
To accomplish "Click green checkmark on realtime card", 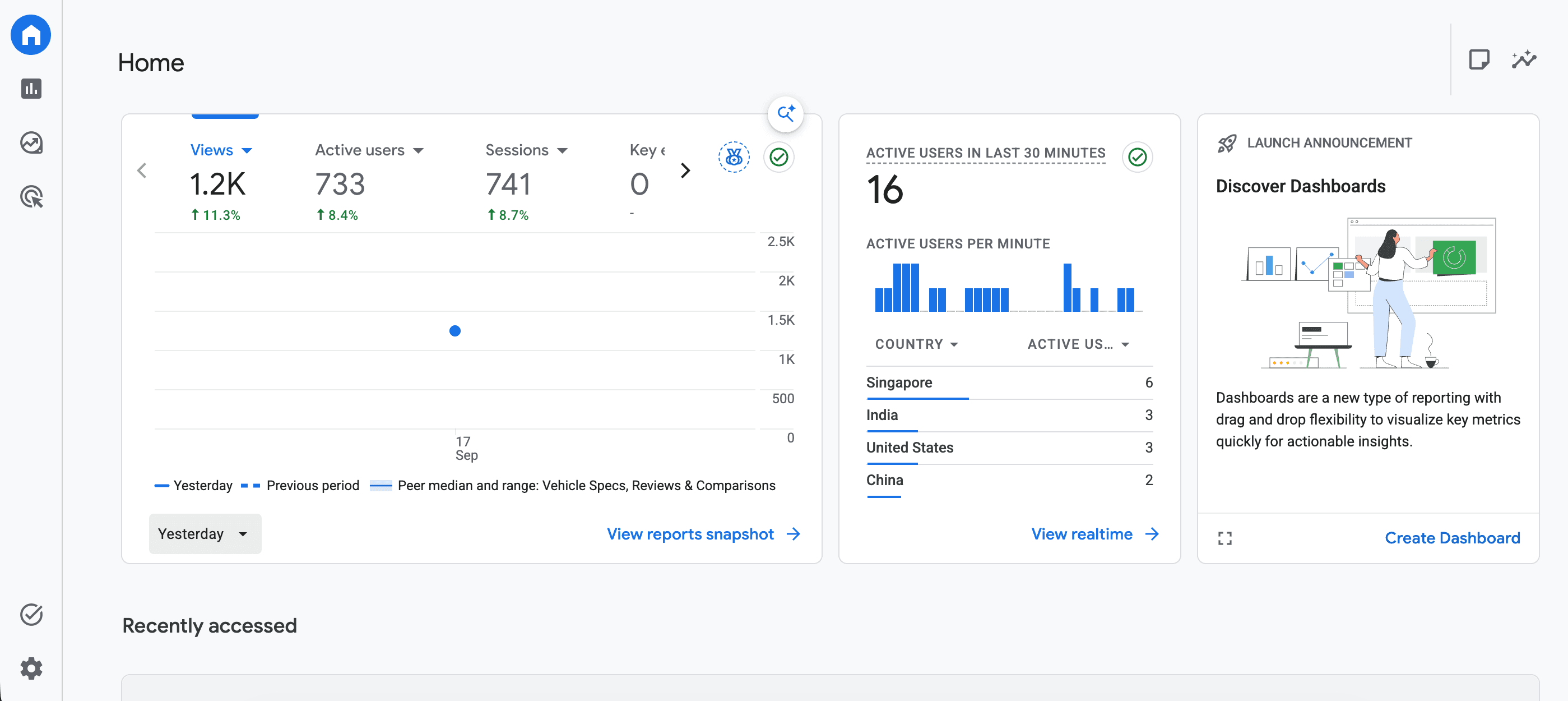I will 1137,157.
